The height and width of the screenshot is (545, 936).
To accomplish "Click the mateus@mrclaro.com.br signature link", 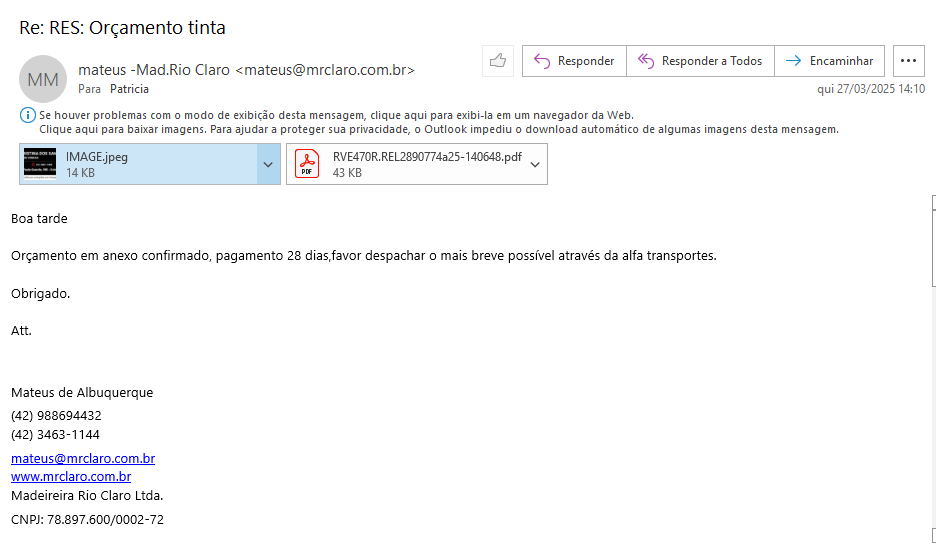I will 83,458.
